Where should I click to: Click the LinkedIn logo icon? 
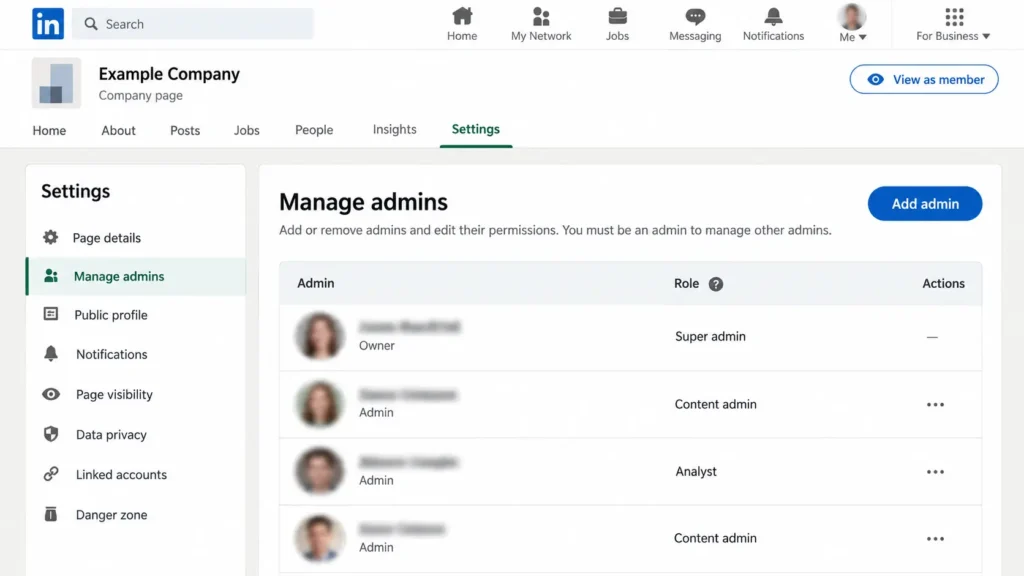(48, 24)
